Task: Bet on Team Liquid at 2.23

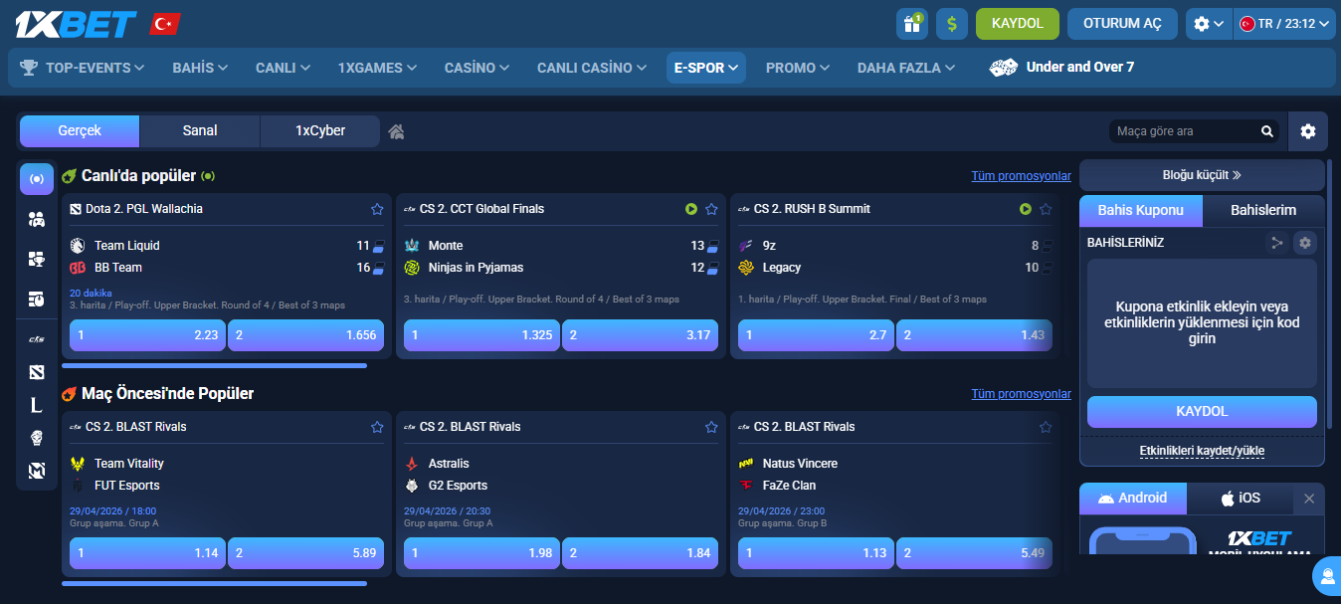Action: click(x=148, y=335)
